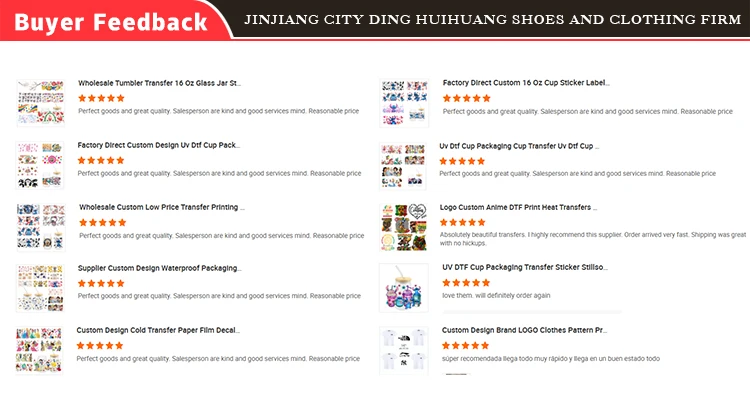Open the Wholesale Tumbler Transfer 16 Oz Glass Jar title
The image size is (750, 400).
(x=159, y=83)
